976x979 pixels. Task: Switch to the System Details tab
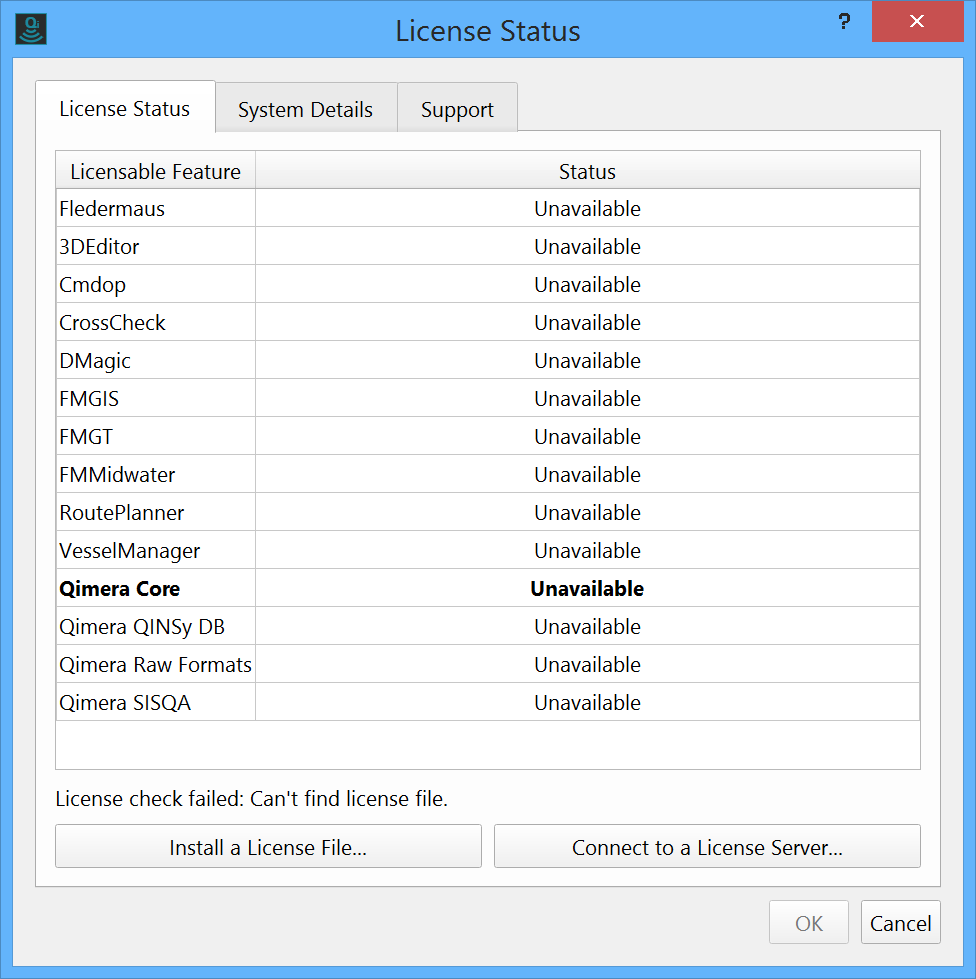click(x=306, y=109)
